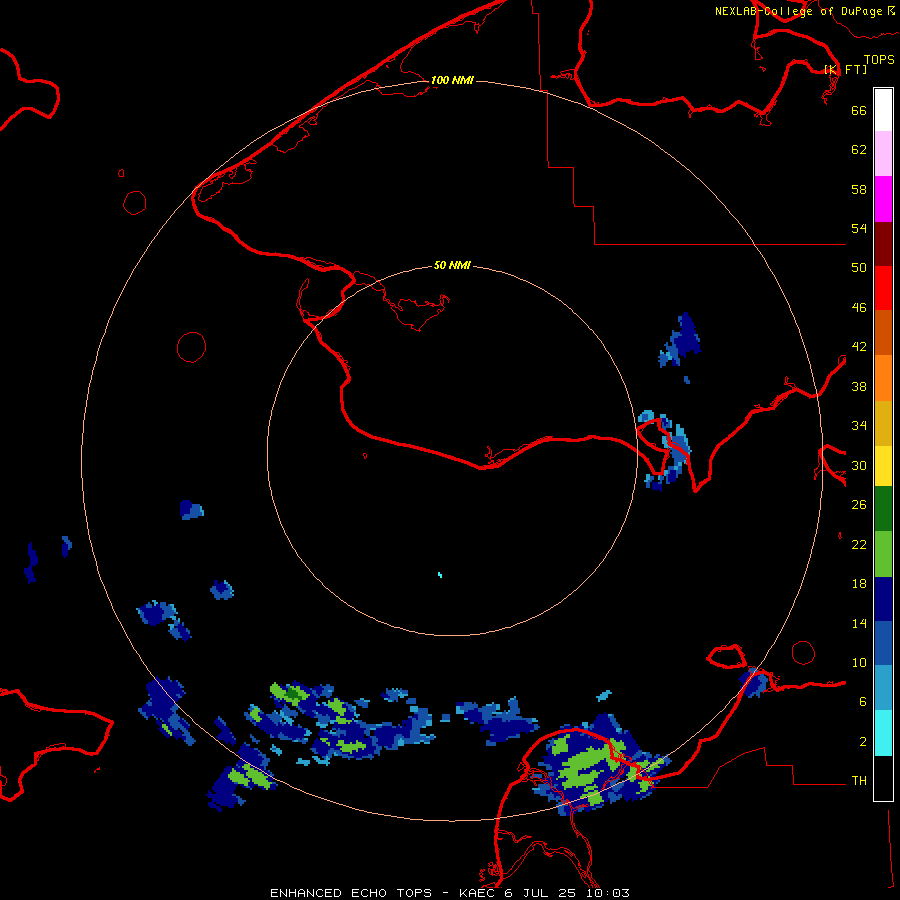This screenshot has width=900, height=900.
Task: Click the 58 legend value
Action: click(x=859, y=189)
